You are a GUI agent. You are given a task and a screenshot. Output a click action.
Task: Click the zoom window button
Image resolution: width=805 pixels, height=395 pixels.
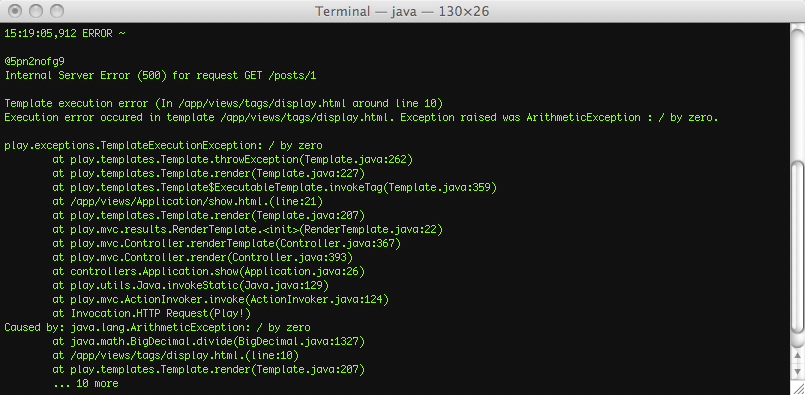[x=57, y=11]
